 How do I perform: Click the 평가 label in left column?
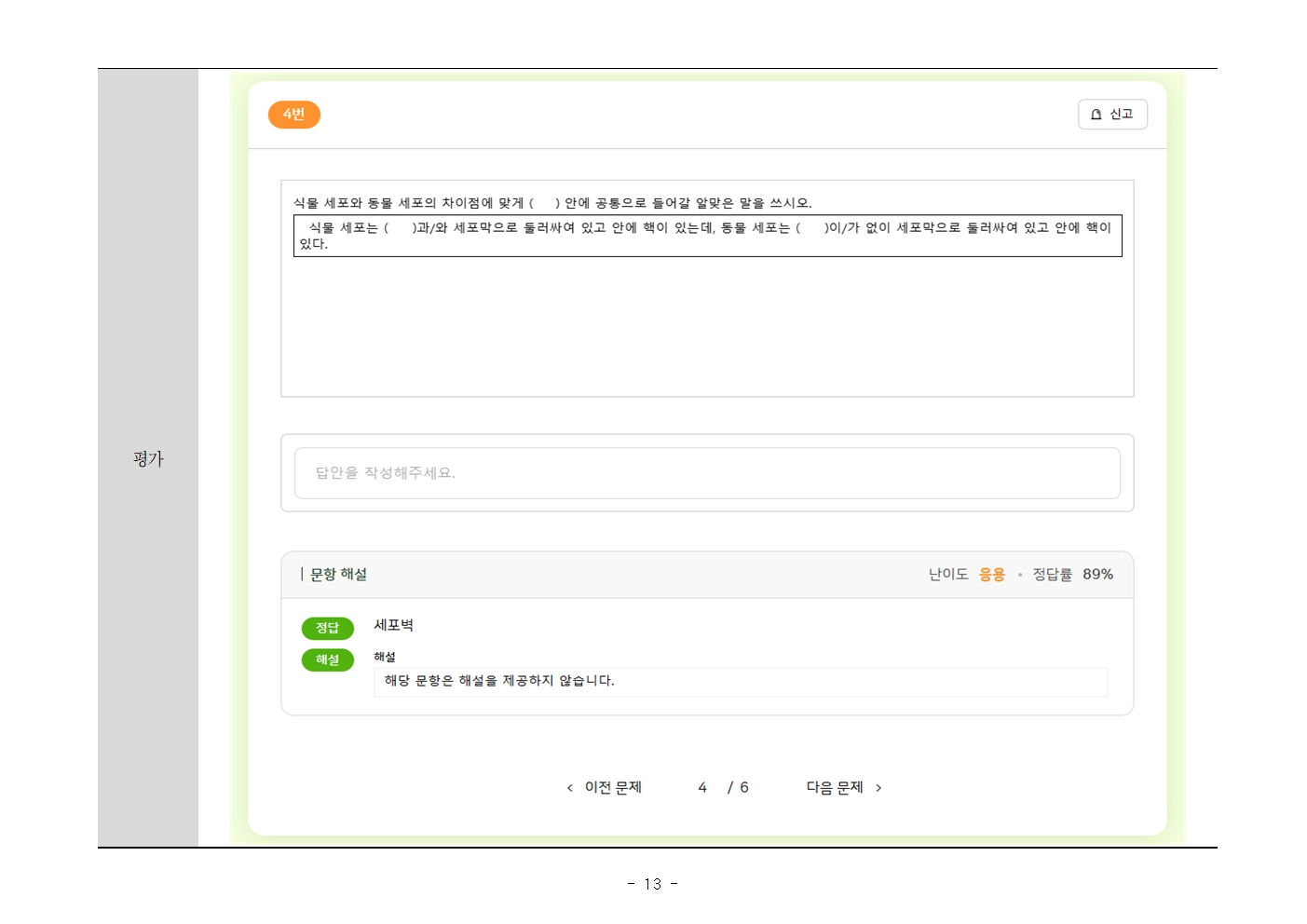(148, 459)
